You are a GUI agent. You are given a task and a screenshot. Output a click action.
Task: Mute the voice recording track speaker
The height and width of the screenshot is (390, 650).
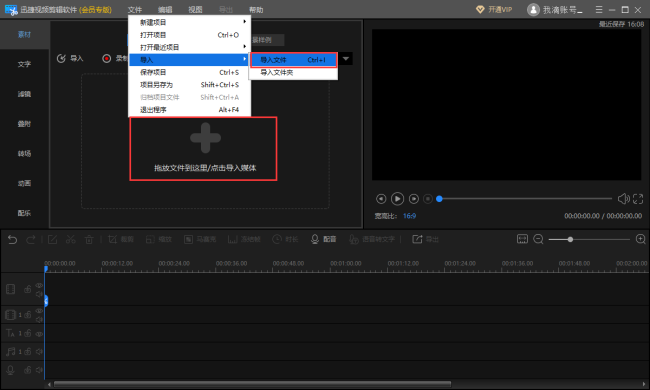point(39,370)
